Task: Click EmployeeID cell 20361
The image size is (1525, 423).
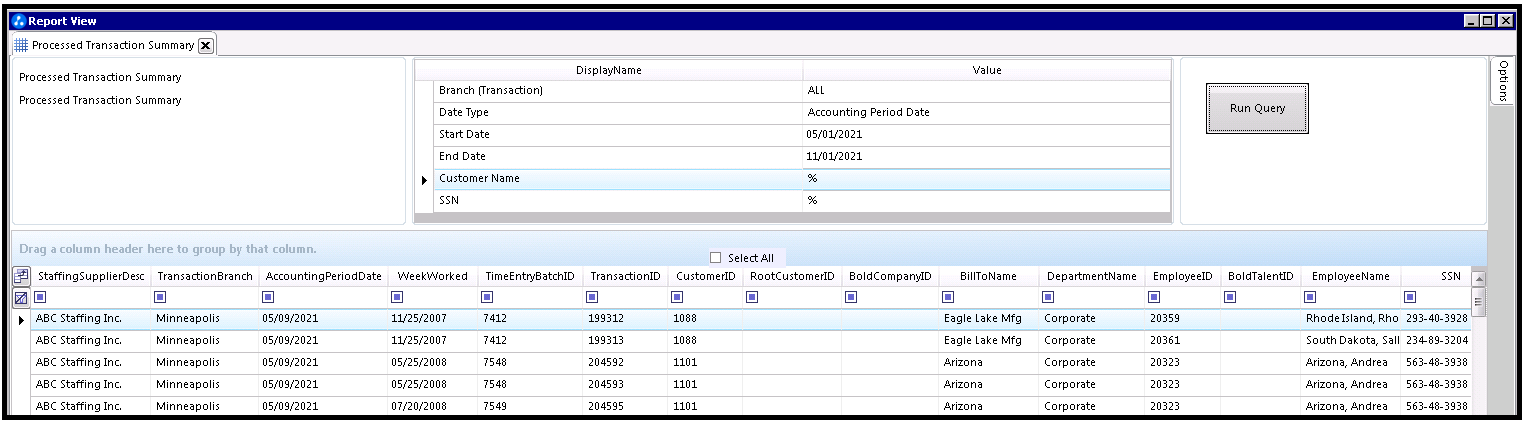Action: pyautogui.click(x=1182, y=341)
